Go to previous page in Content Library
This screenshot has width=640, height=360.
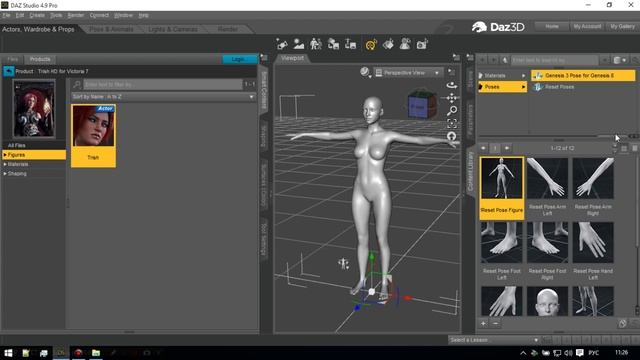[x=484, y=148]
